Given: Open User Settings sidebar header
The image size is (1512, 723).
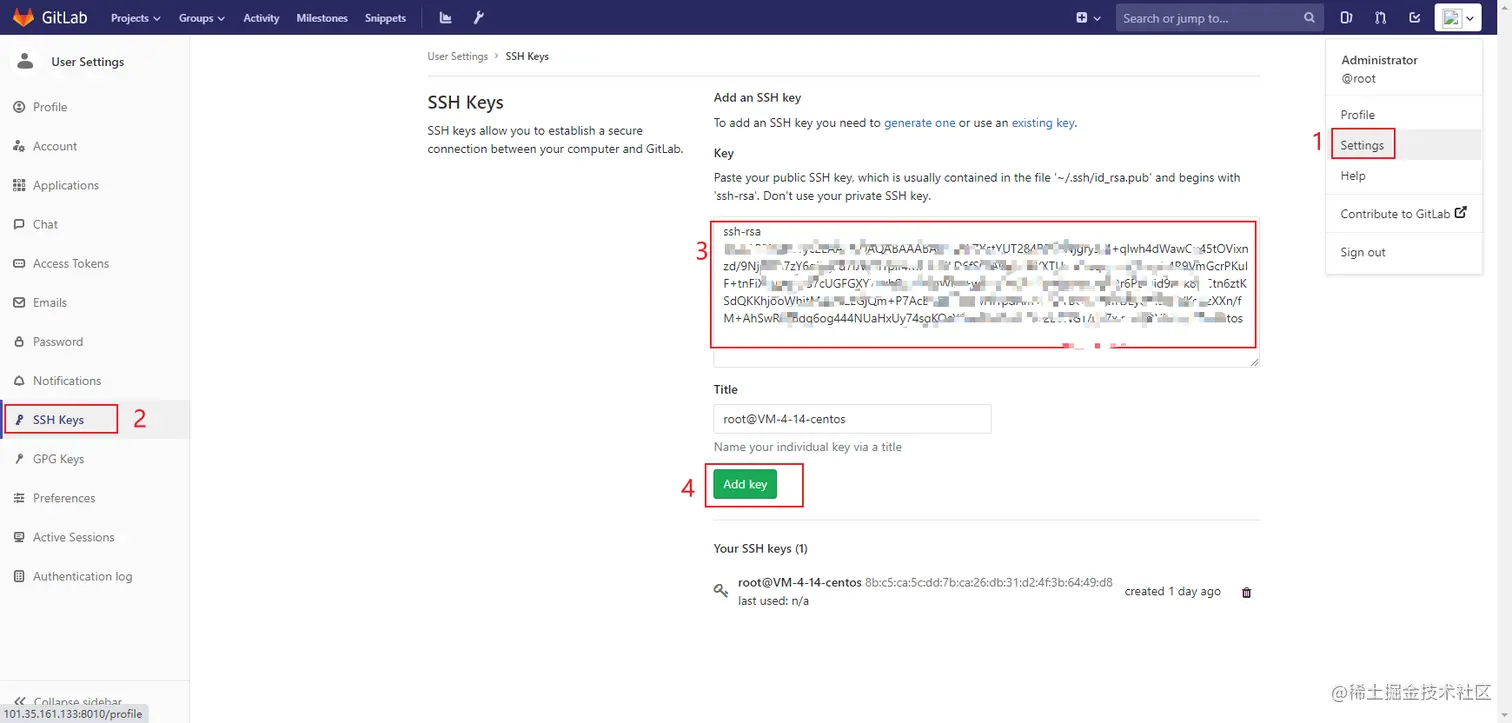Looking at the screenshot, I should (x=87, y=62).
